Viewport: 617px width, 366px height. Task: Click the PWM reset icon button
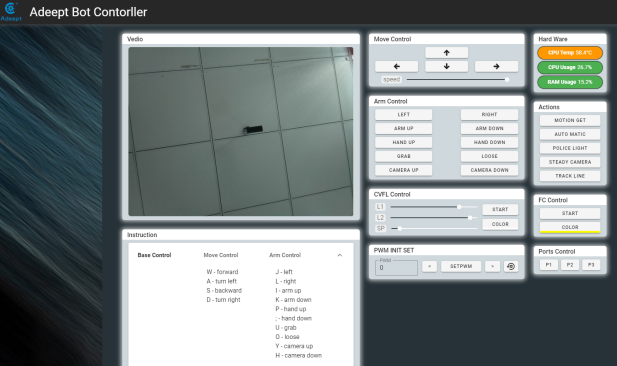[x=511, y=266]
